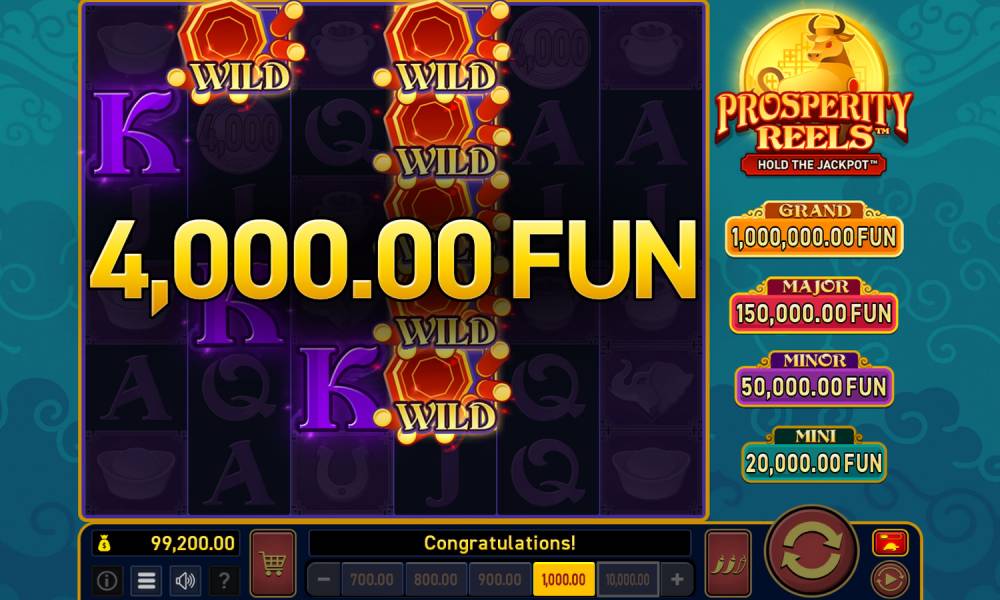Image resolution: width=1000 pixels, height=600 pixels.
Task: Open the shopping cart feature buy
Action: point(273,563)
